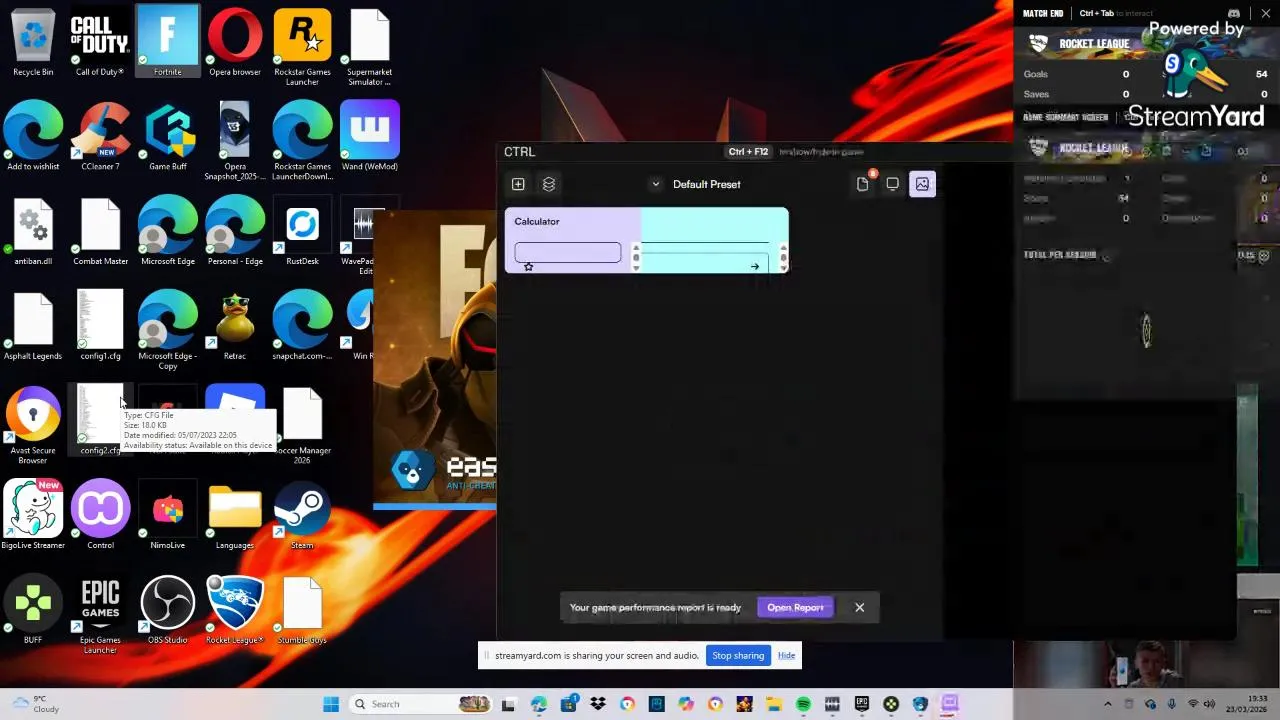Image resolution: width=1280 pixels, height=720 pixels.
Task: Click the Calculator input field
Action: click(x=568, y=252)
